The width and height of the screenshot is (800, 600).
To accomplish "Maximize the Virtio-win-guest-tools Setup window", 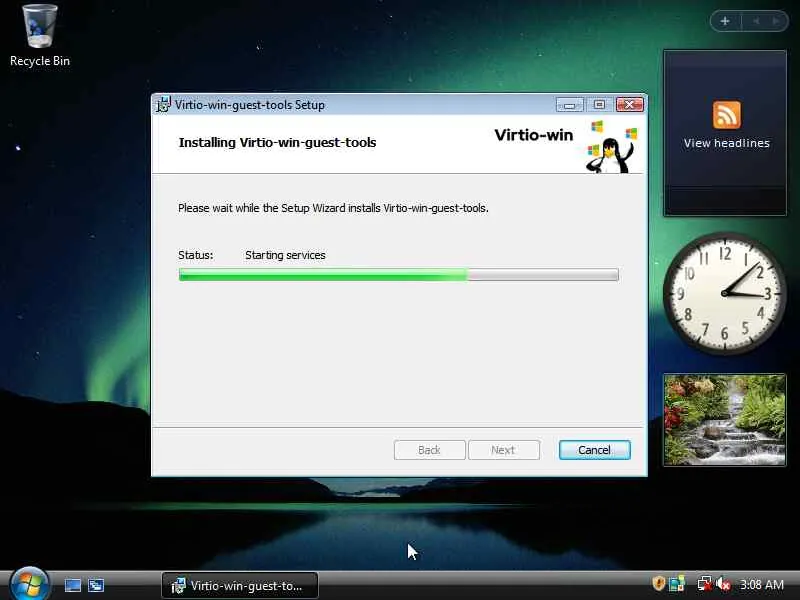I will tap(599, 105).
